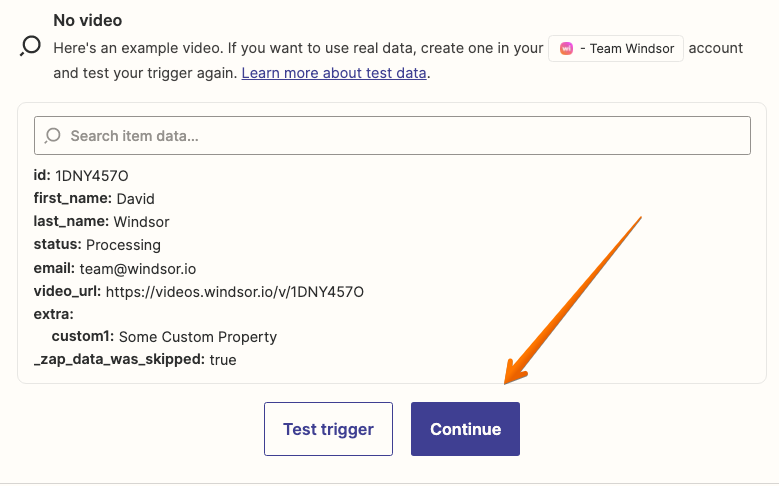
Task: Select custom1 Some Custom Property row
Action: click(164, 336)
